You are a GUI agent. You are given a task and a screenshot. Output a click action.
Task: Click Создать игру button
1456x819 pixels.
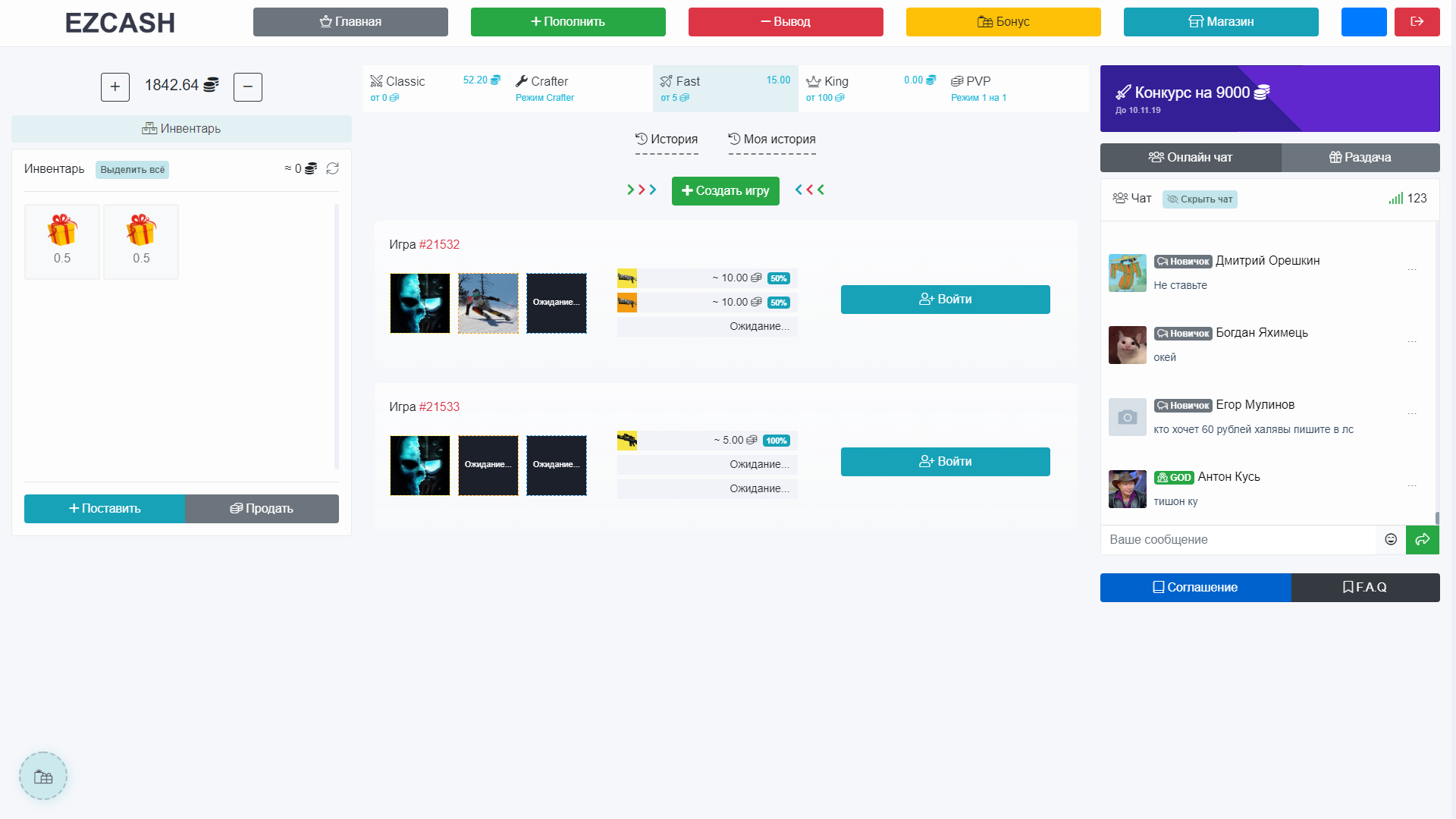pos(725,190)
